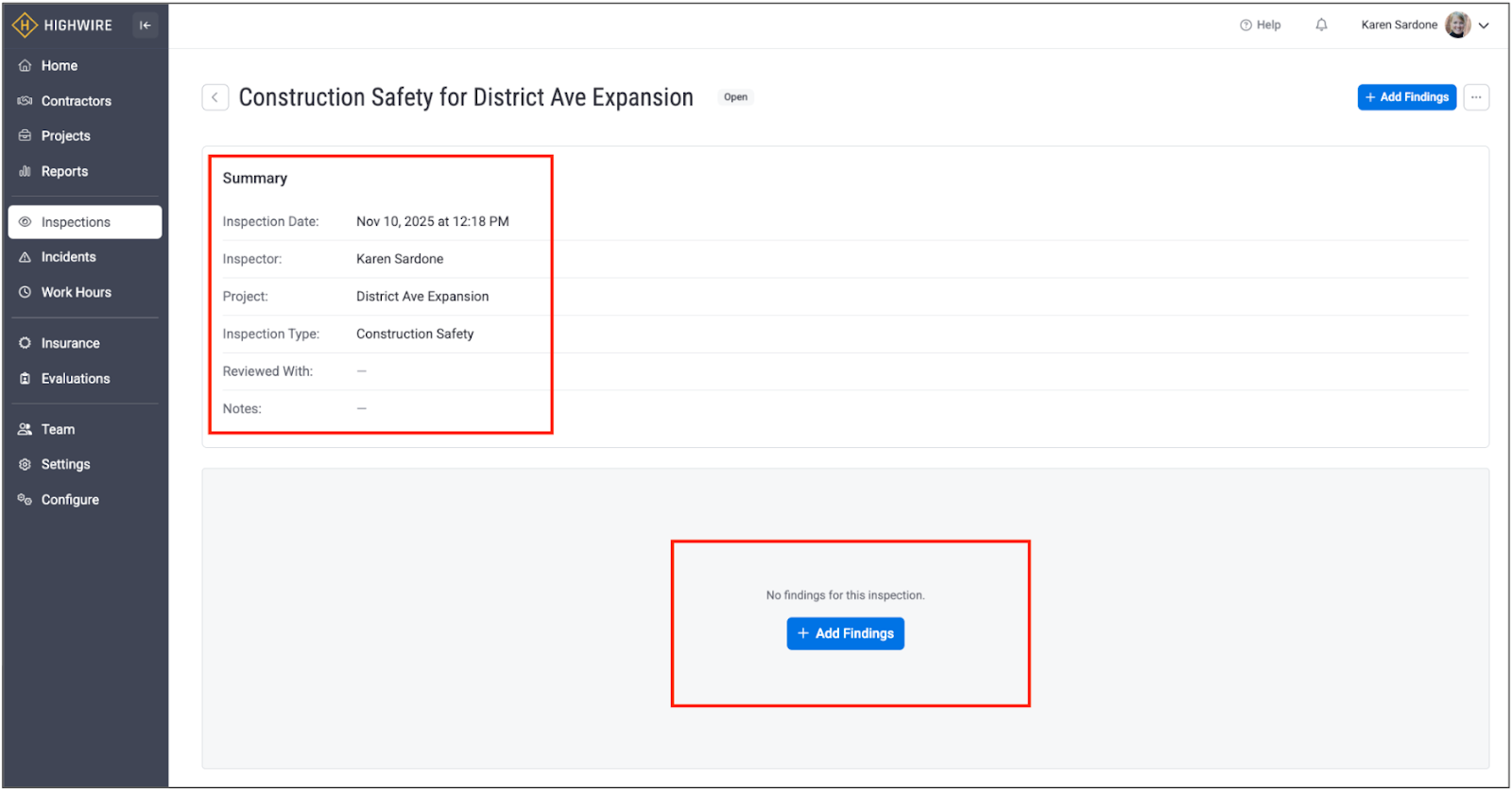Viewport: 1512px width, 791px height.
Task: Expand the user account dropdown chevron
Action: pyautogui.click(x=1484, y=26)
